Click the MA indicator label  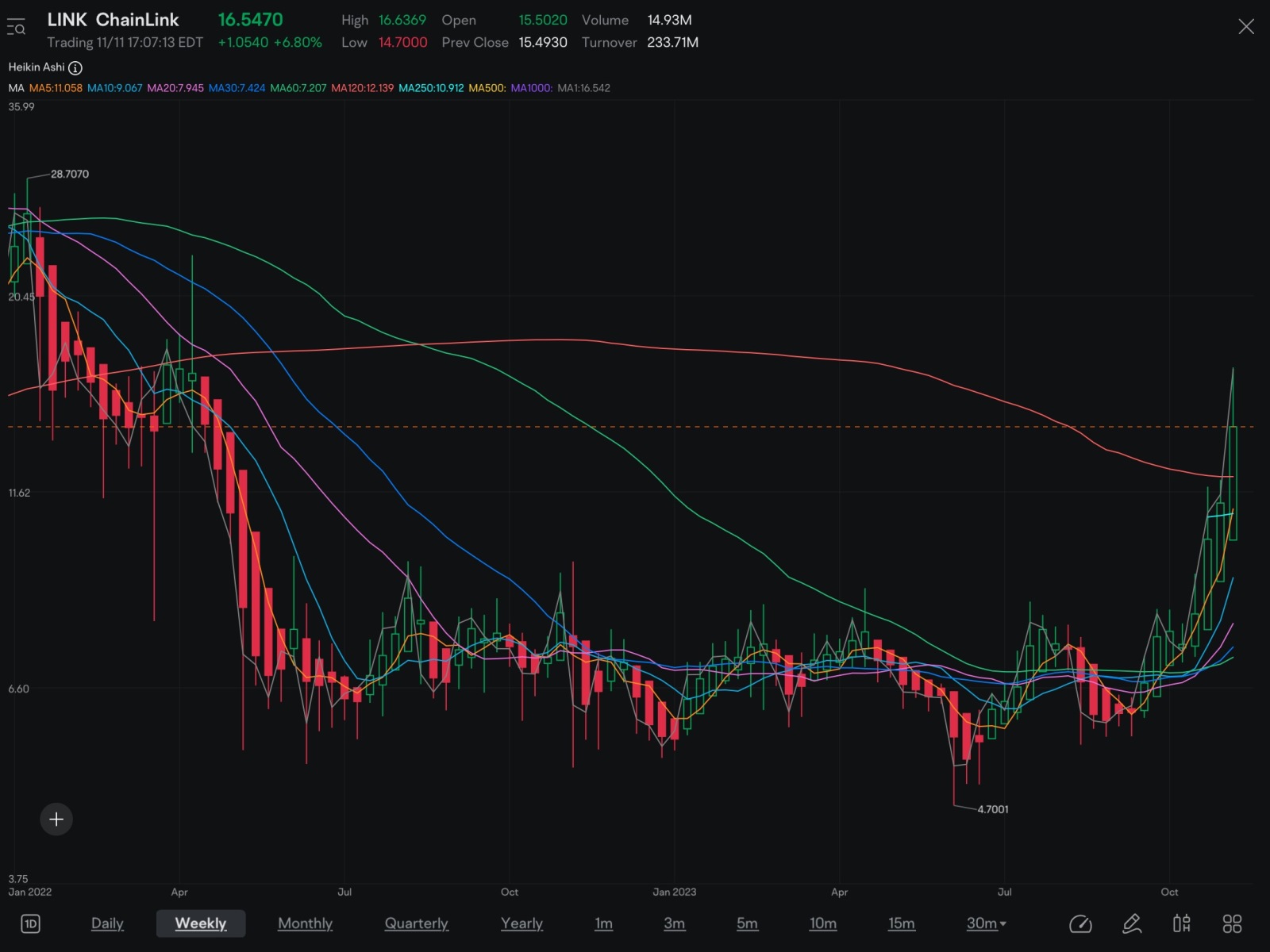pos(16,88)
